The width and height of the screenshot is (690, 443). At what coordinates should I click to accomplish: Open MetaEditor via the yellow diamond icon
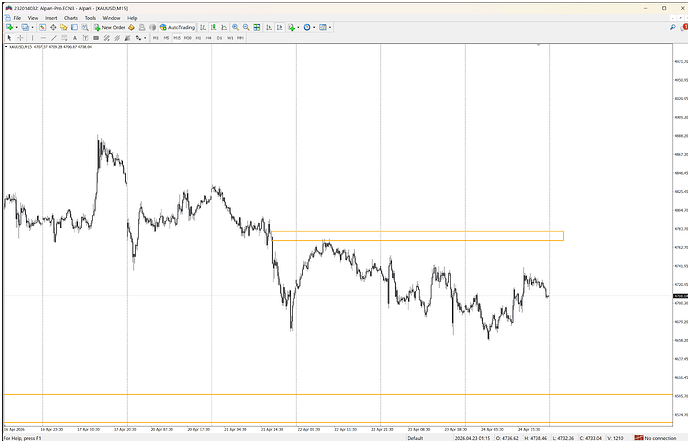tap(131, 27)
